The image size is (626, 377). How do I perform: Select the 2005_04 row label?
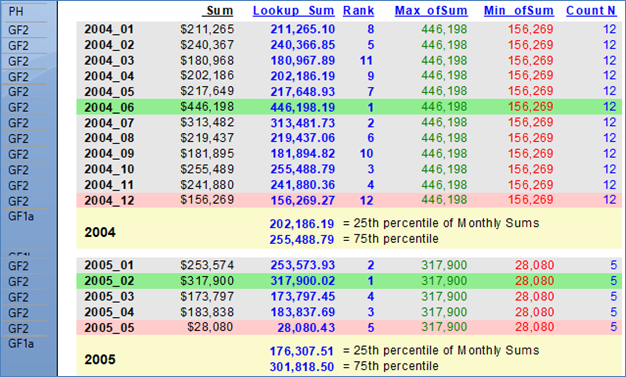pos(109,312)
